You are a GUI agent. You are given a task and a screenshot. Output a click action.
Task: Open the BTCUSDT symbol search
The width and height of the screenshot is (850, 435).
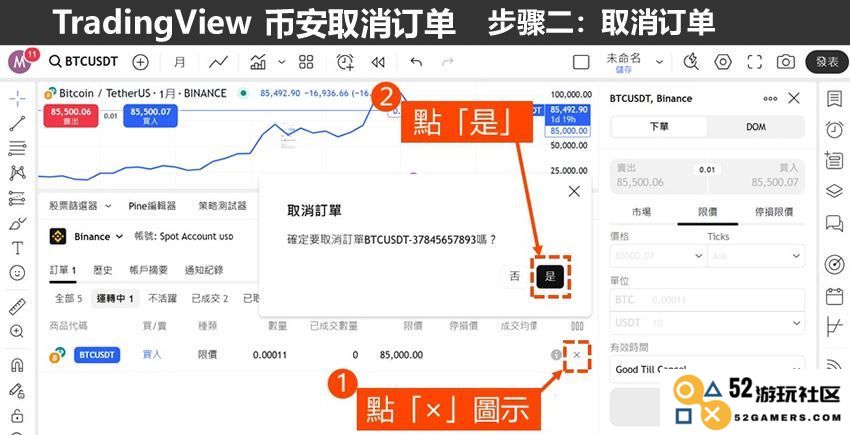(83, 61)
